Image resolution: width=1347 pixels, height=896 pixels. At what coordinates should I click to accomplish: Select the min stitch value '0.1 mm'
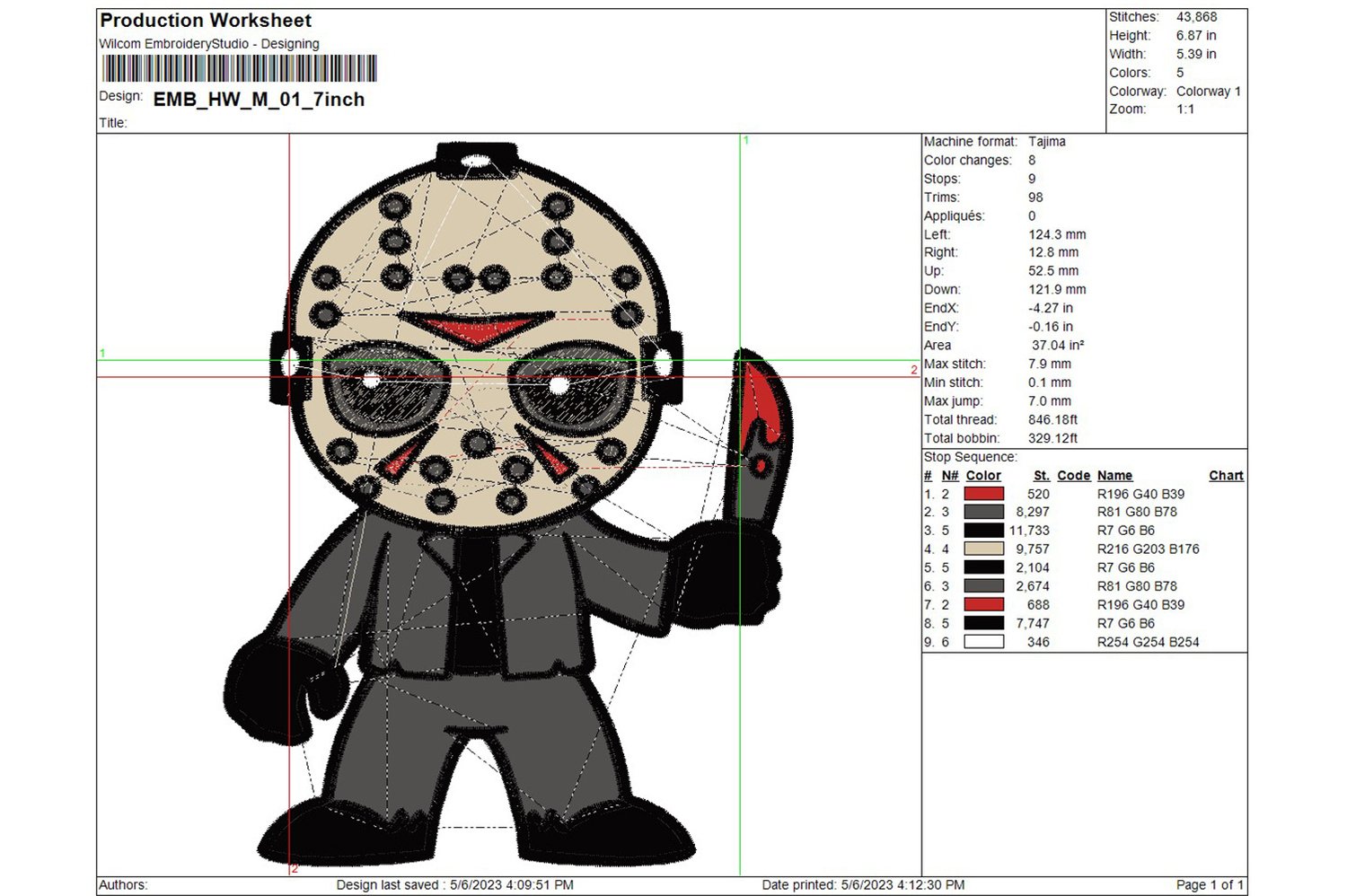tap(1050, 382)
